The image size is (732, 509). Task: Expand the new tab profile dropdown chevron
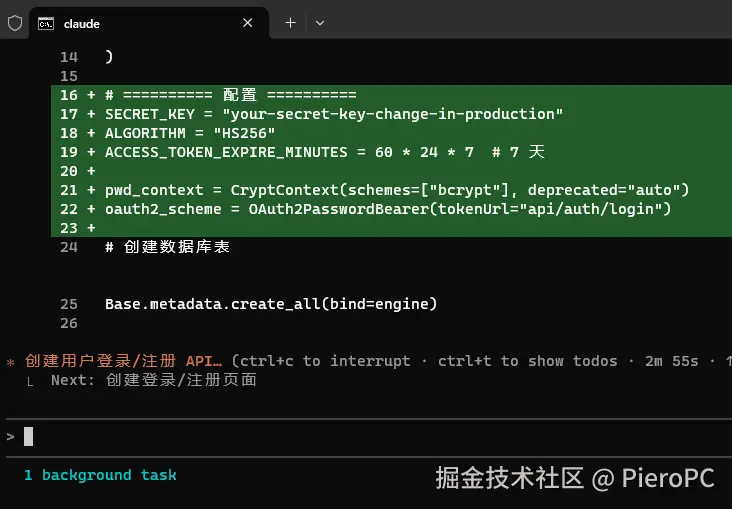point(320,23)
